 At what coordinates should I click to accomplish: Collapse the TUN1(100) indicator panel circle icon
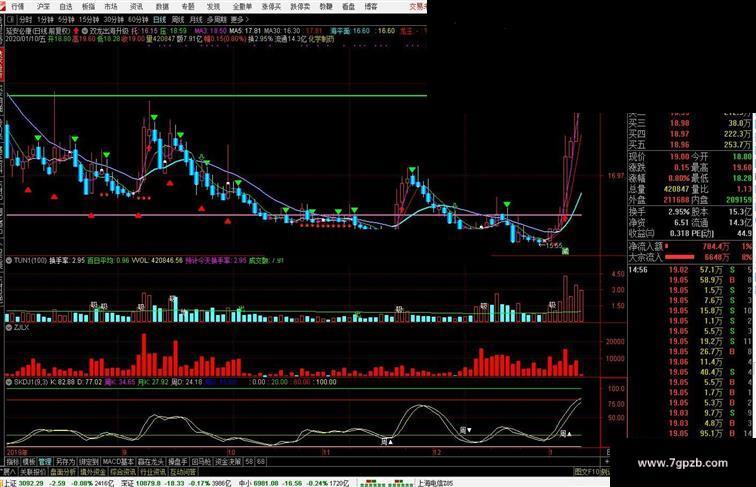(x=9, y=260)
